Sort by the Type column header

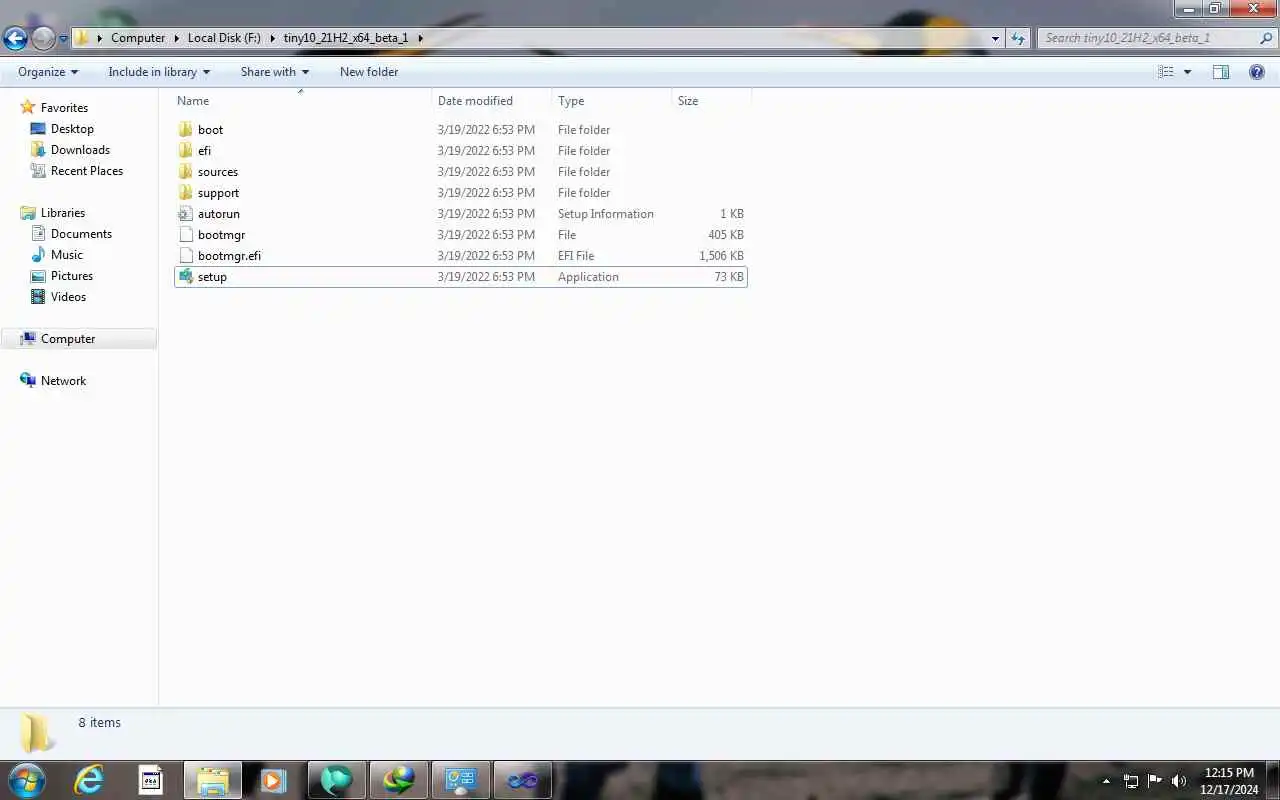612,101
